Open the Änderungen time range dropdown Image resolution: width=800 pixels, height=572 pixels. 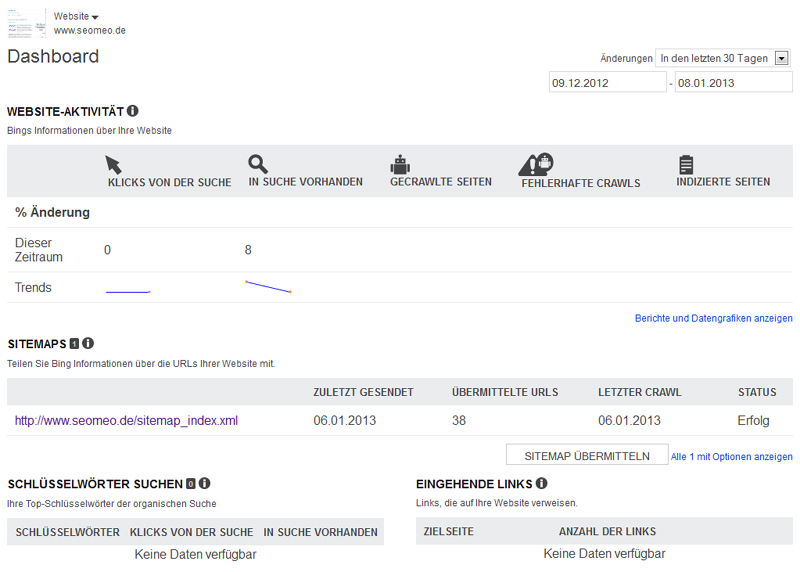723,58
